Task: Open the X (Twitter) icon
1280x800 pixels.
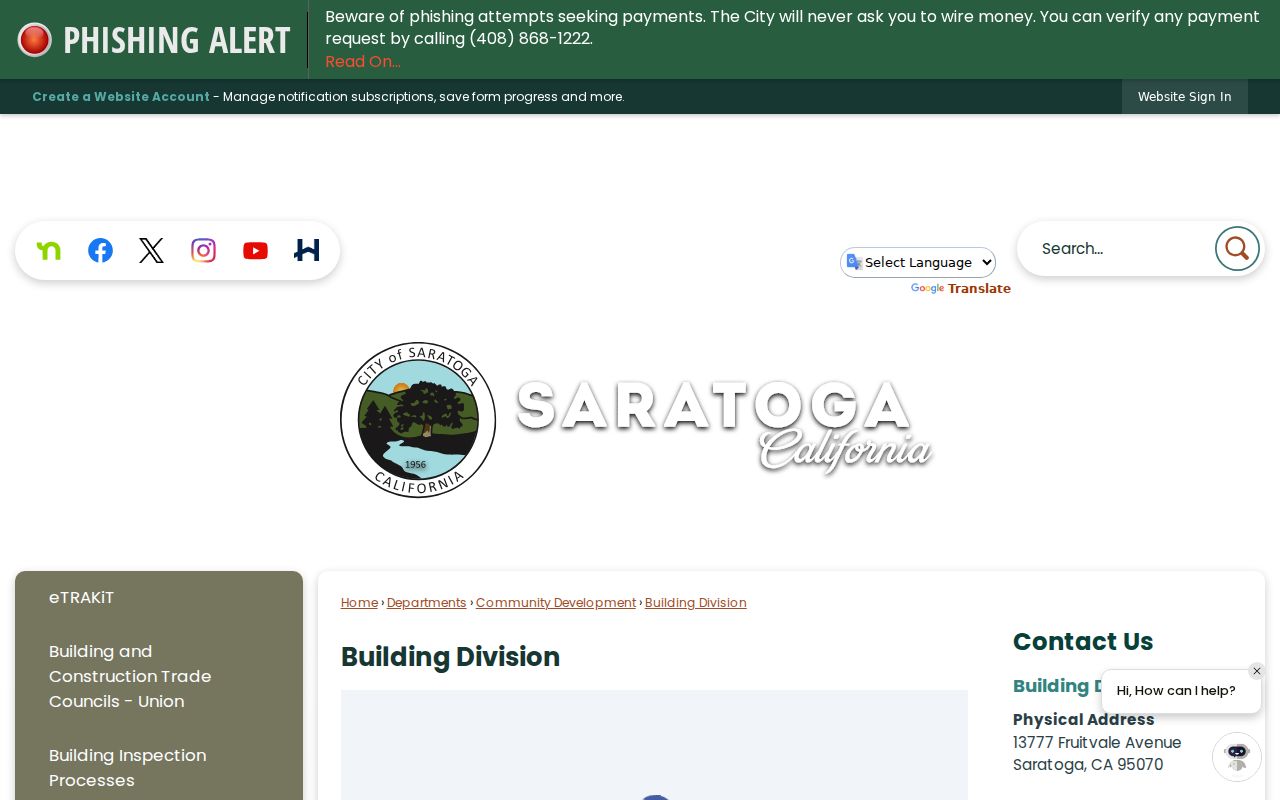Action: click(x=151, y=250)
